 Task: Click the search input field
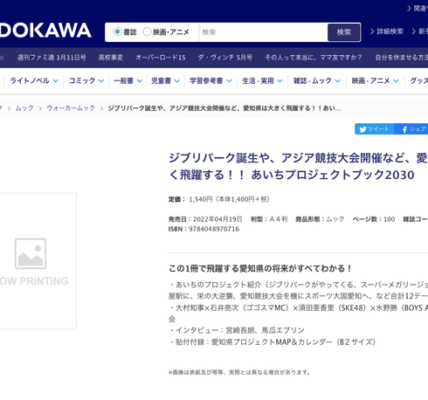pyautogui.click(x=263, y=32)
